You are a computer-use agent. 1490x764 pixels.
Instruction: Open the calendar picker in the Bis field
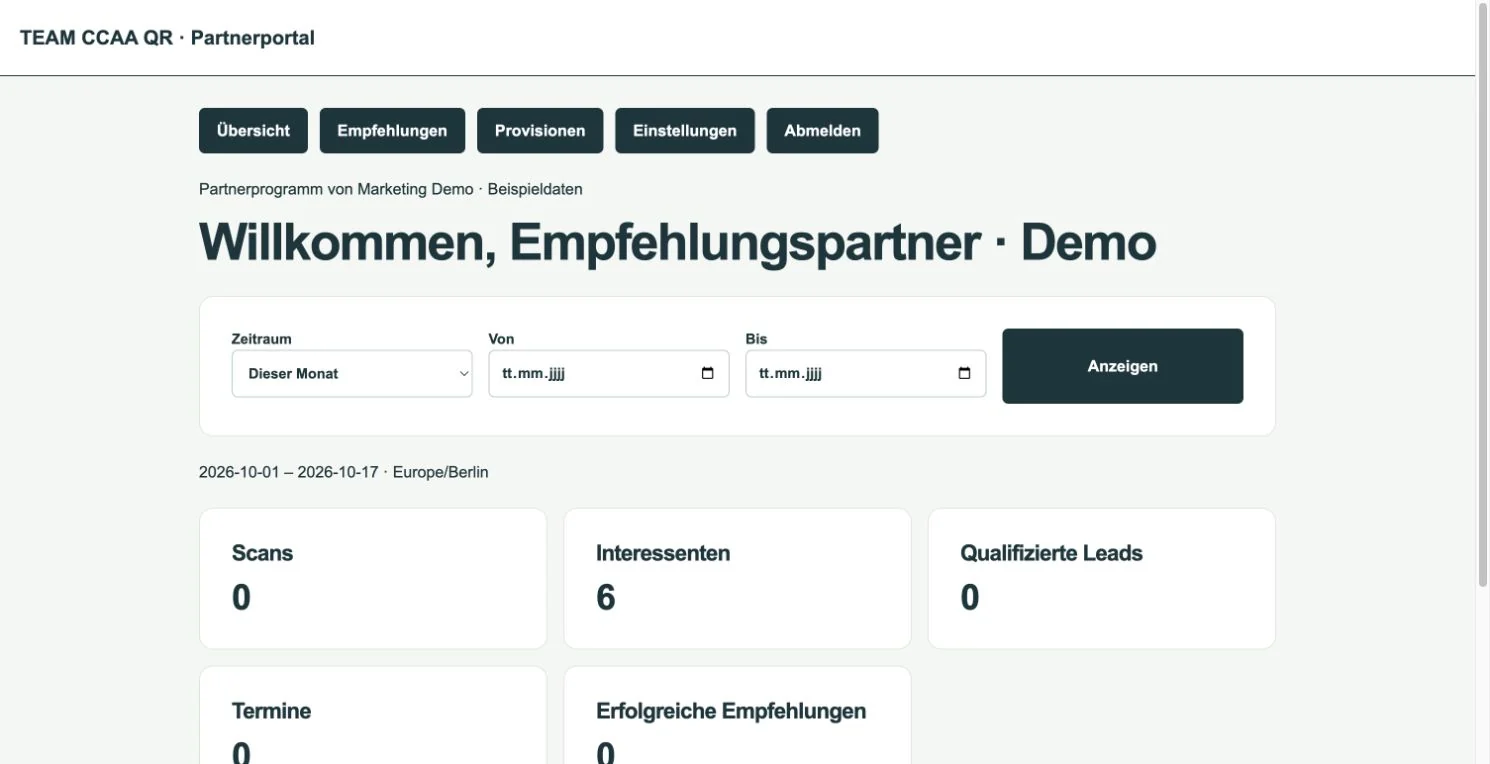965,374
